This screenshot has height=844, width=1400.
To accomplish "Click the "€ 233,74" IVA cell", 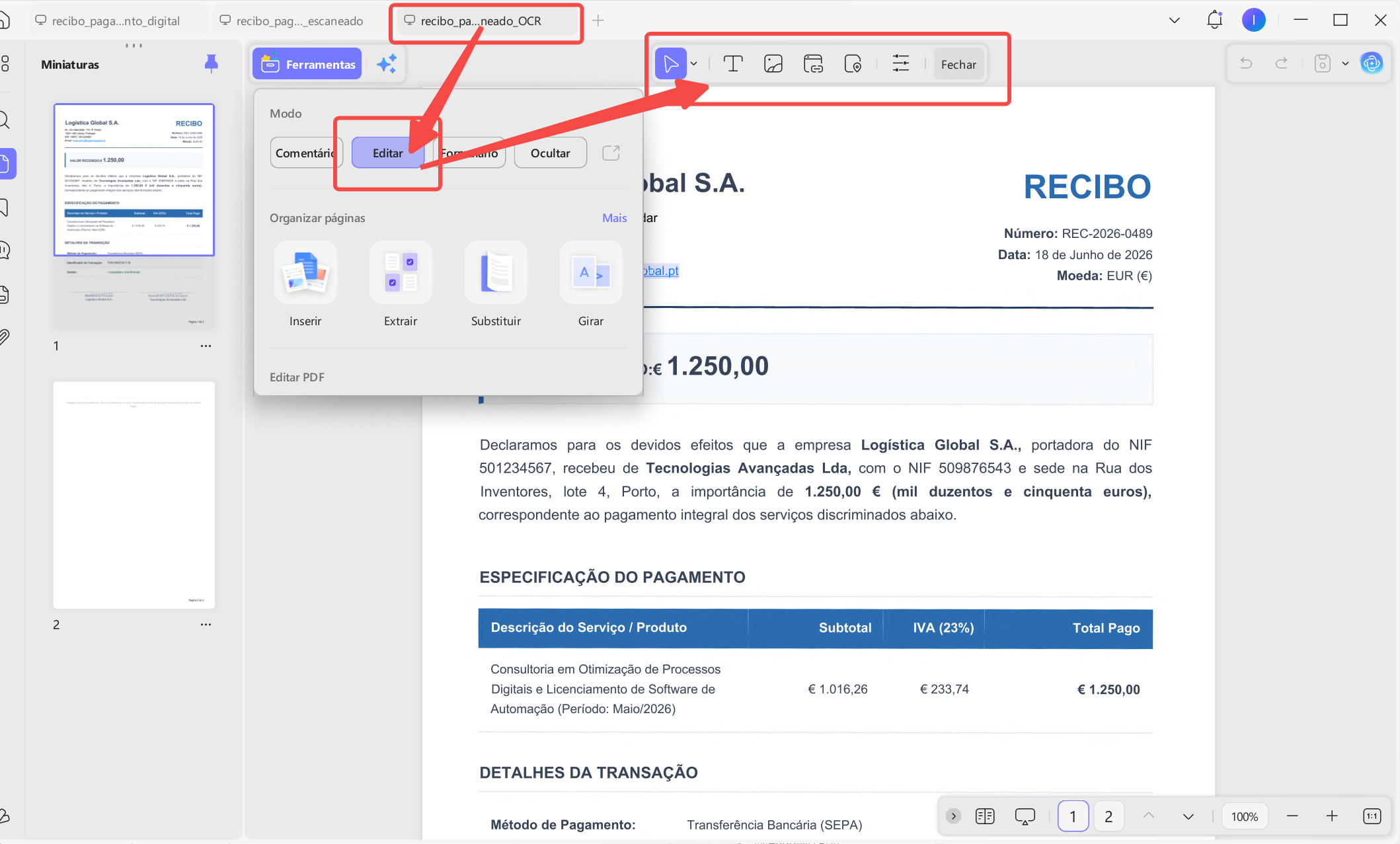I will tap(944, 689).
